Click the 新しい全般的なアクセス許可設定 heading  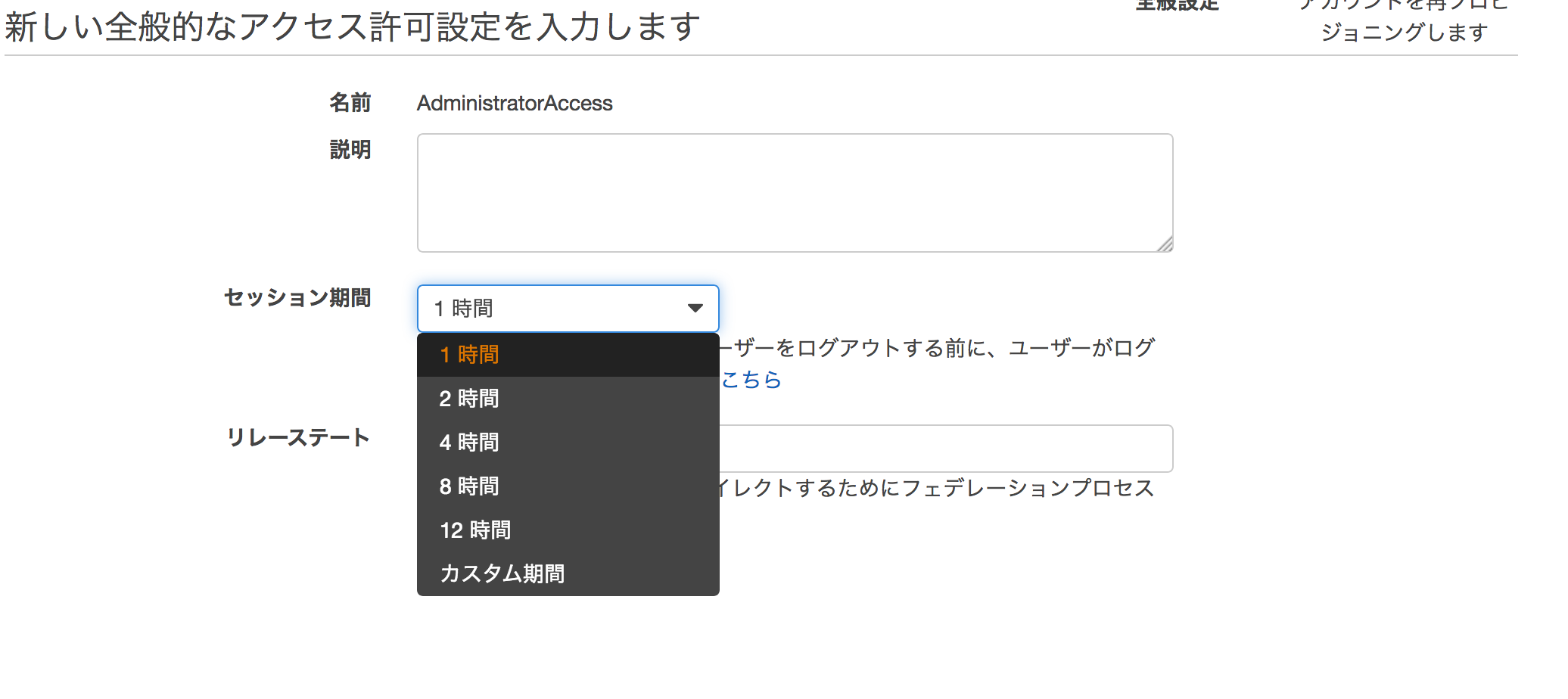tap(353, 27)
